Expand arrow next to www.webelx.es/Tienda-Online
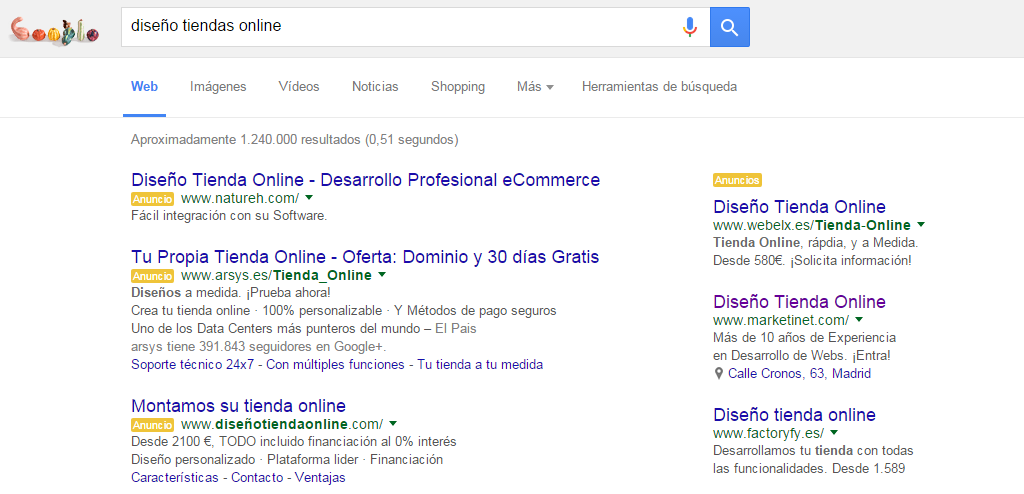The image size is (1024, 494). pos(921,224)
